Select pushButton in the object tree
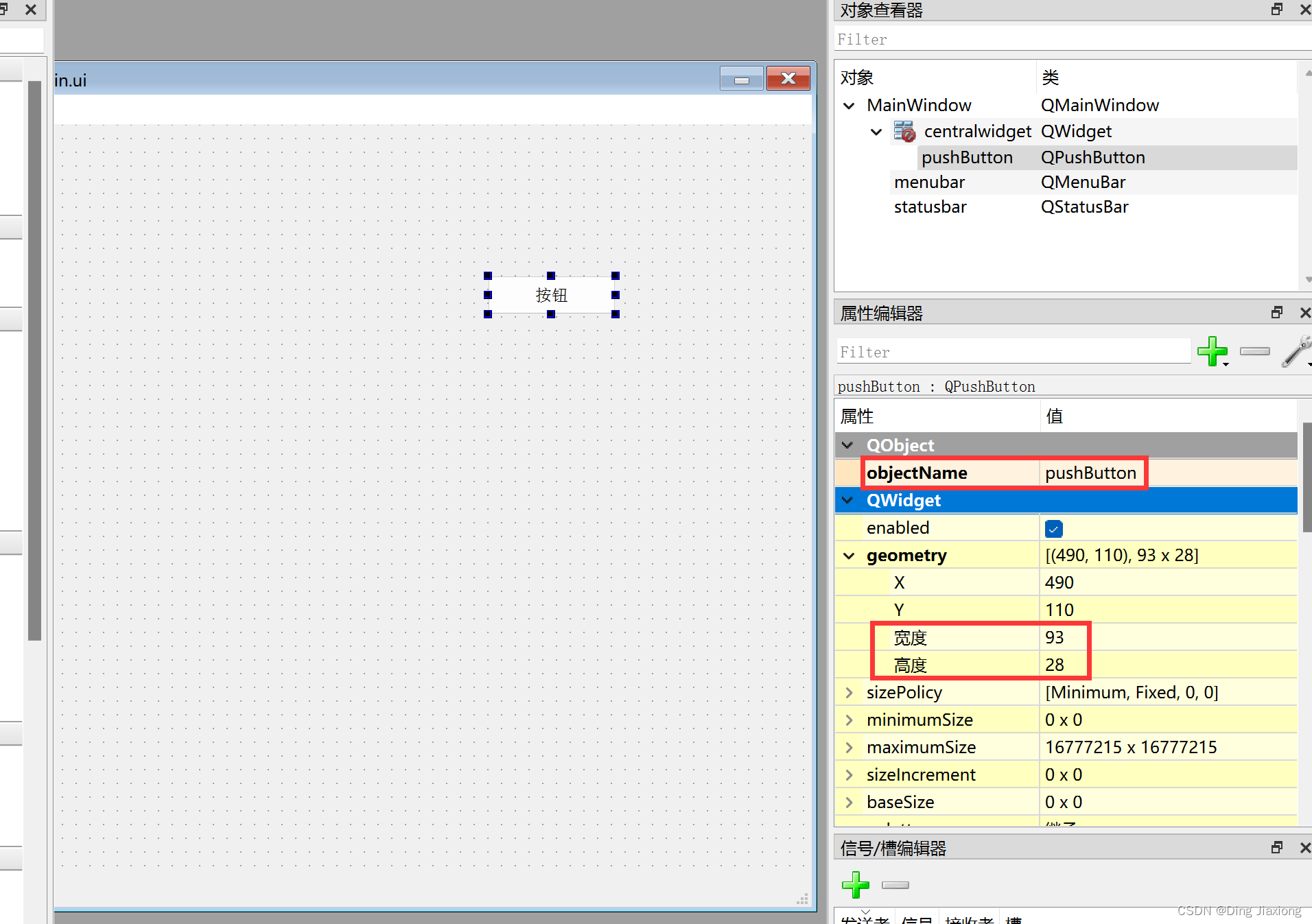Image resolution: width=1312 pixels, height=924 pixels. point(967,158)
